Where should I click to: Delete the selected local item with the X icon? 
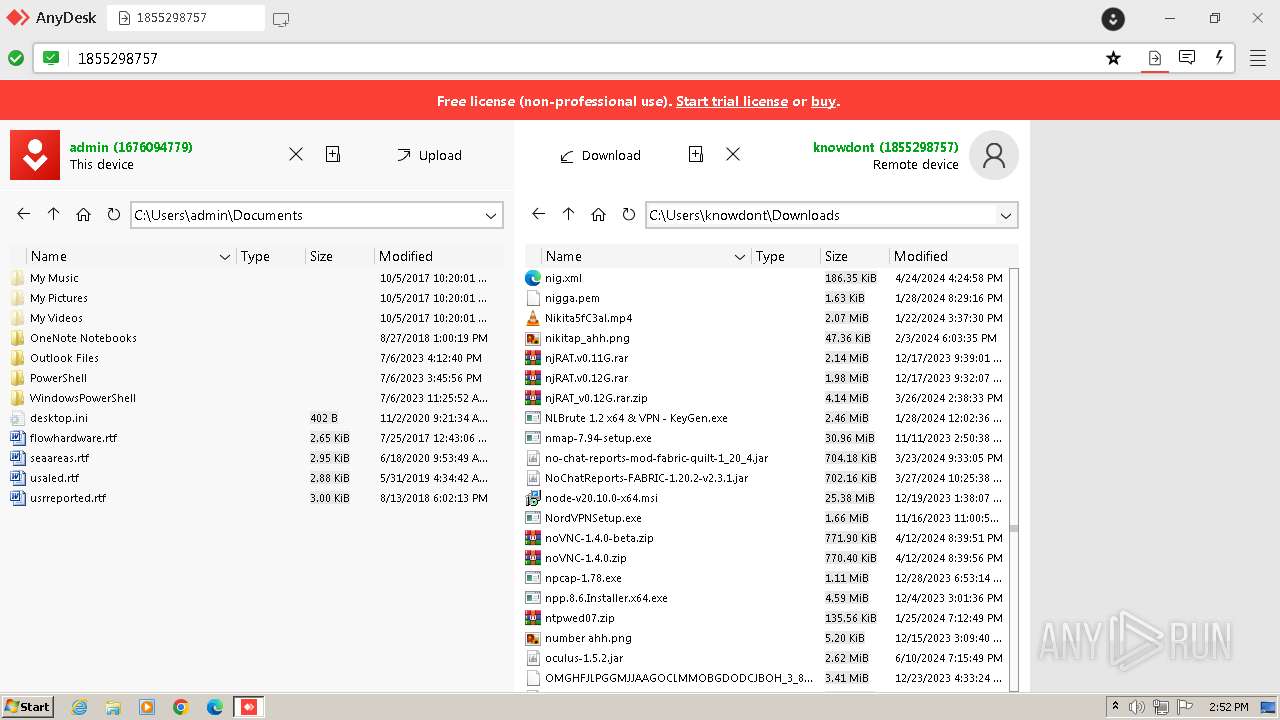tap(296, 154)
